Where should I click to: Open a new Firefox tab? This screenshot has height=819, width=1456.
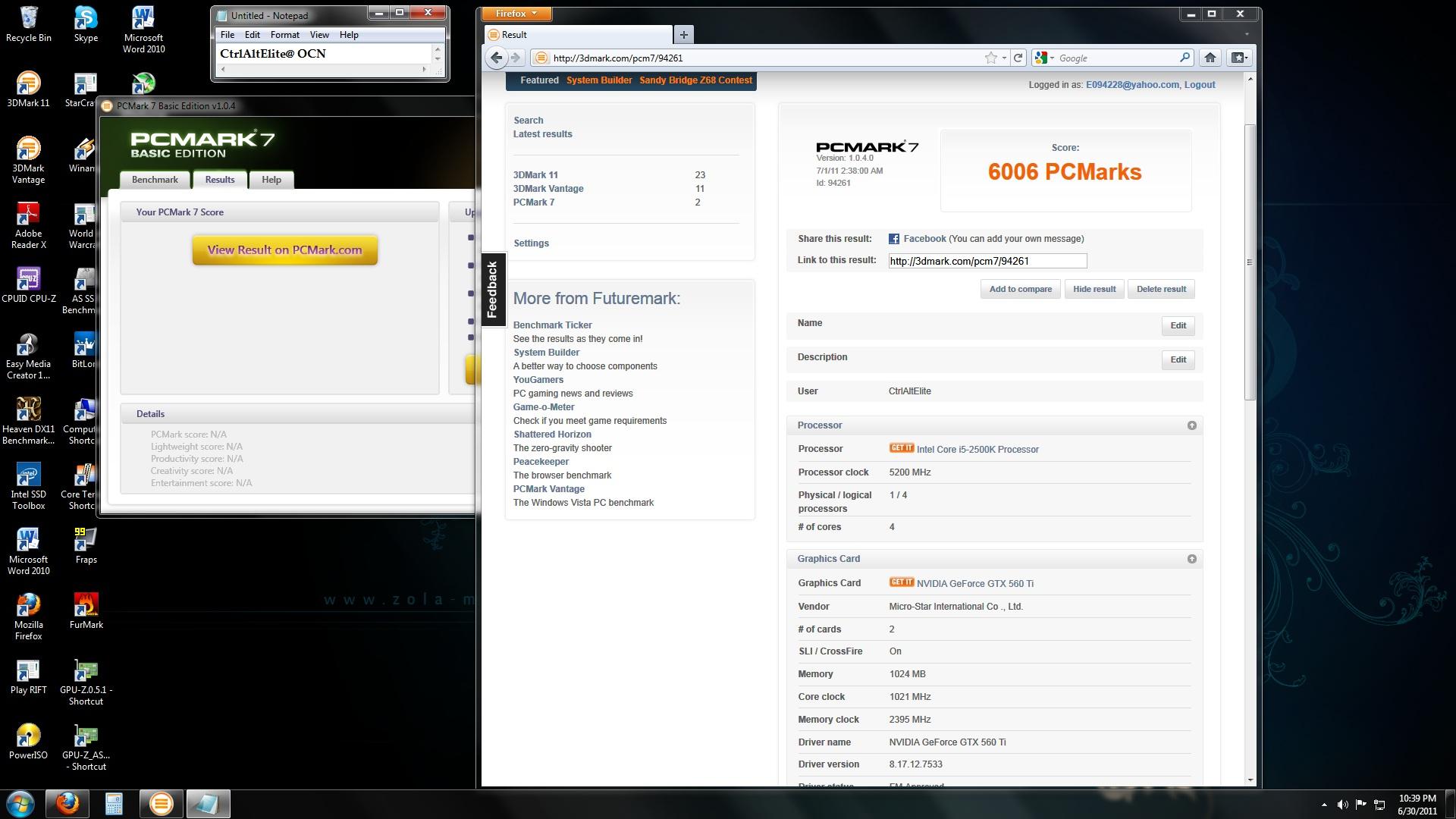683,35
